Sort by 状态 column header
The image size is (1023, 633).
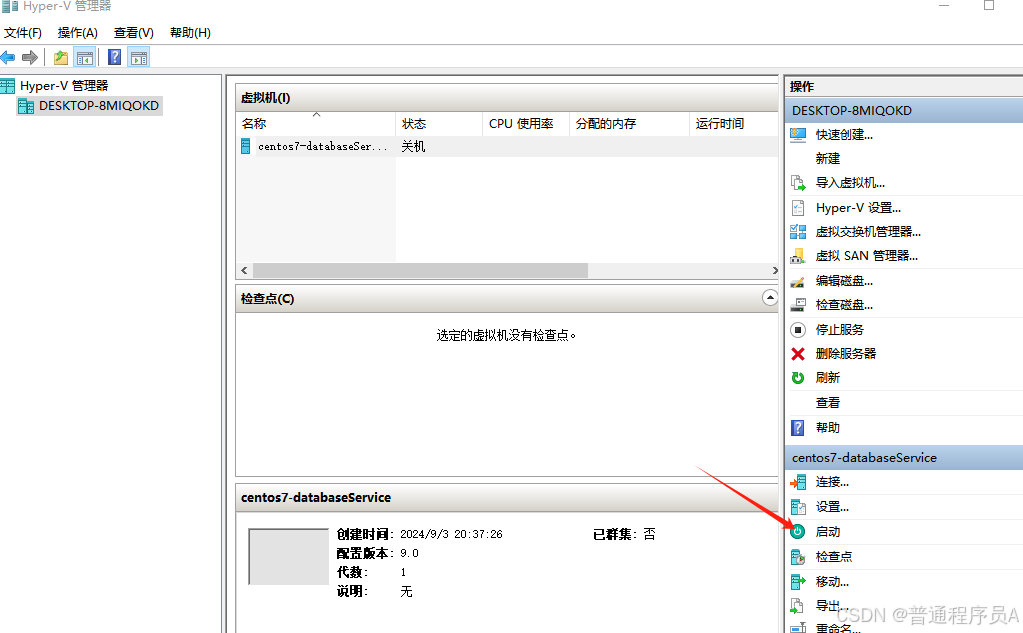pos(439,123)
